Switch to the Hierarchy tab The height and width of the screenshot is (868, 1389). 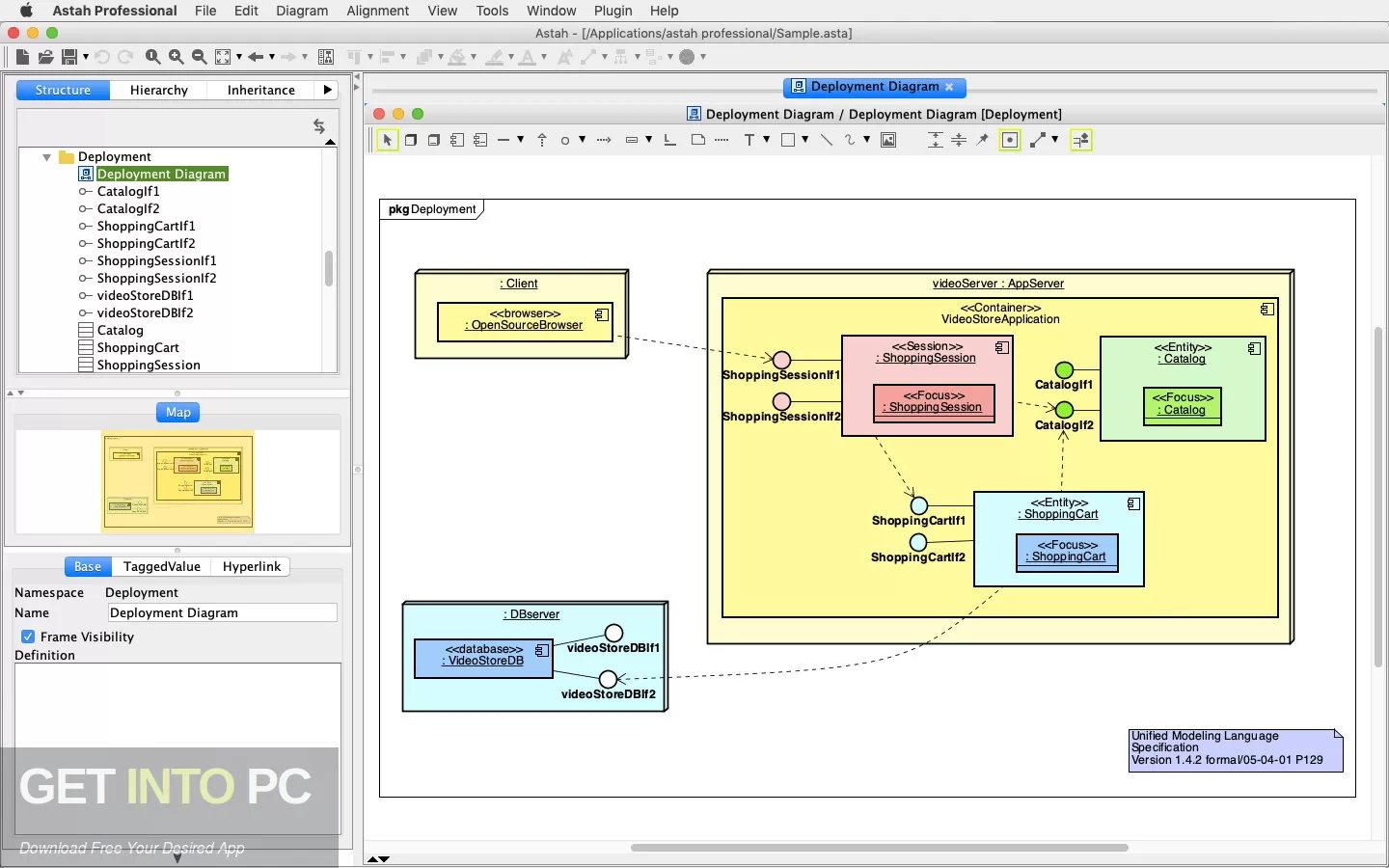(159, 90)
